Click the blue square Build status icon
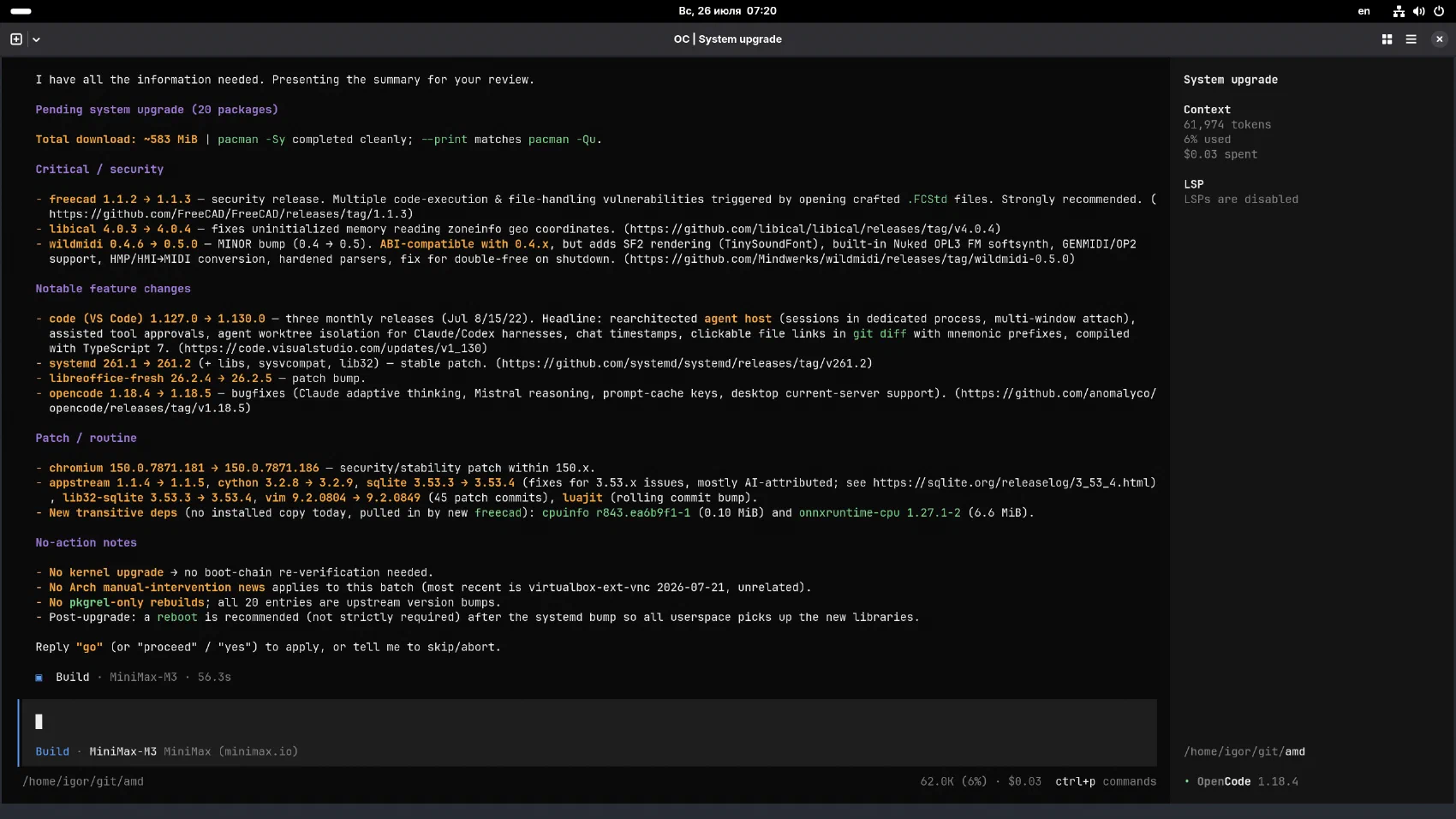Viewport: 1456px width, 819px height. click(x=39, y=678)
